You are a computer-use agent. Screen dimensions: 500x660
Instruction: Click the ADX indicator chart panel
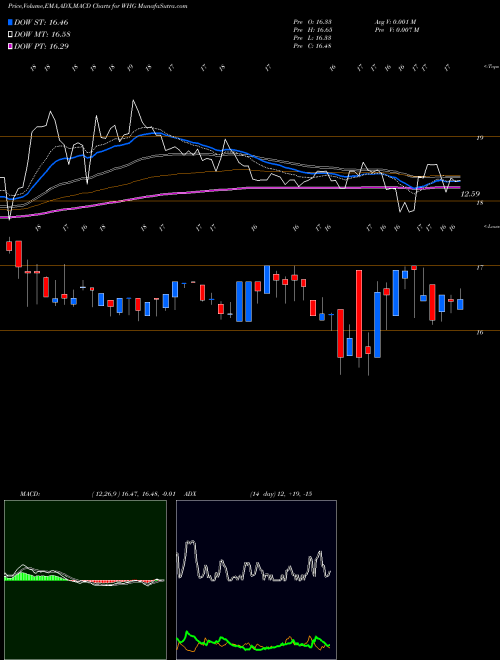pos(256,580)
